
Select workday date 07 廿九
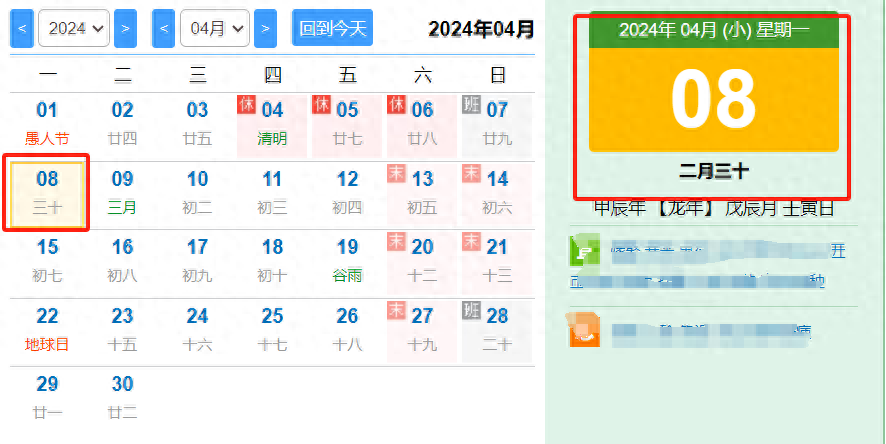[x=497, y=125]
